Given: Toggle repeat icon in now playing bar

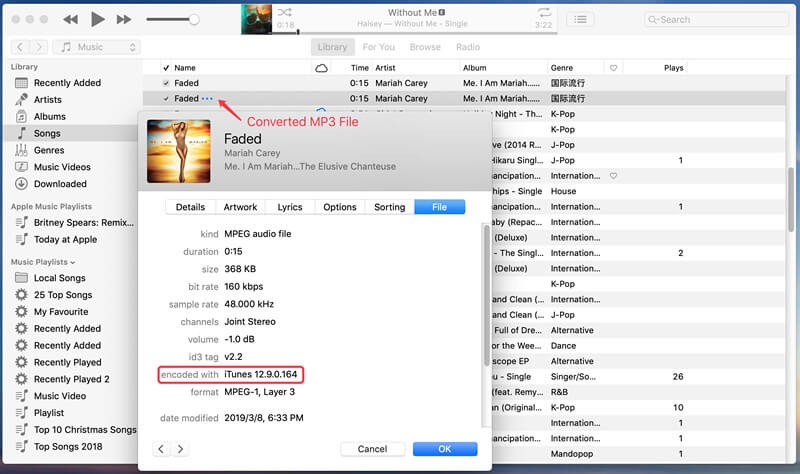Looking at the screenshot, I should coord(544,12).
